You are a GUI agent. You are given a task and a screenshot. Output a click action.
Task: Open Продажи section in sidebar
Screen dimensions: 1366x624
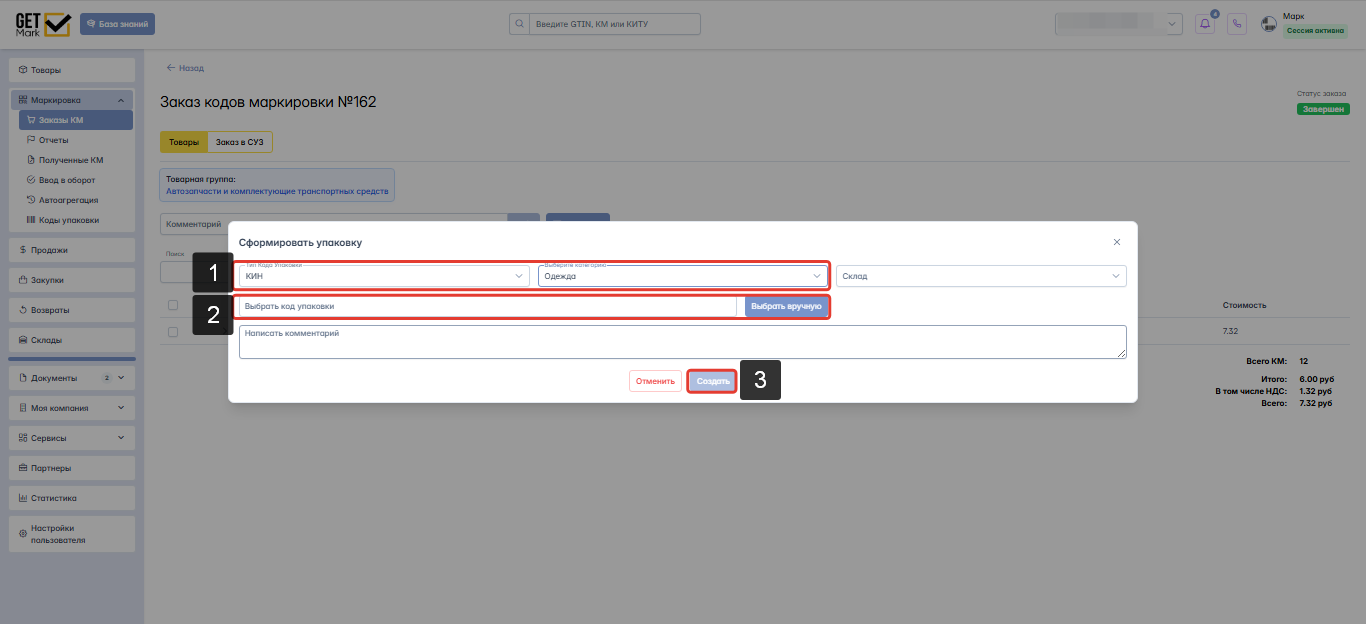[72, 250]
